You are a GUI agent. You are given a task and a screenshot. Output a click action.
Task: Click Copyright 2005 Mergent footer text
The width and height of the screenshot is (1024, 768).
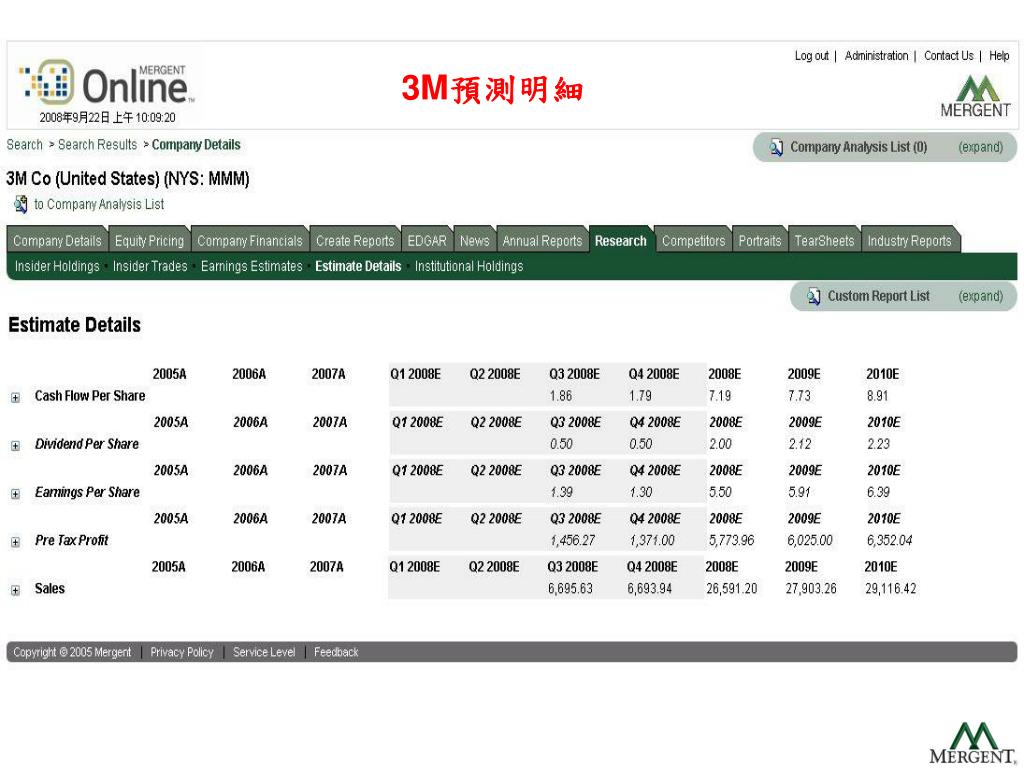72,652
